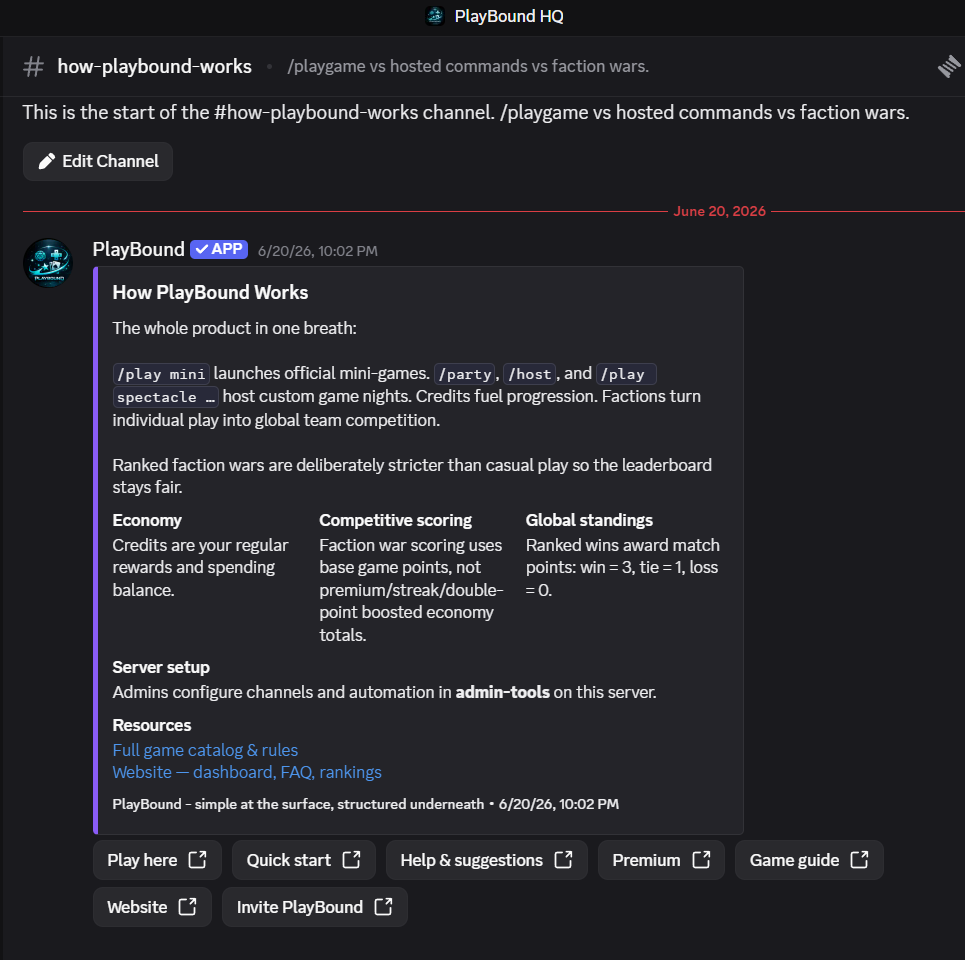Click the channel topic text in header
965x960 pixels.
point(468,66)
